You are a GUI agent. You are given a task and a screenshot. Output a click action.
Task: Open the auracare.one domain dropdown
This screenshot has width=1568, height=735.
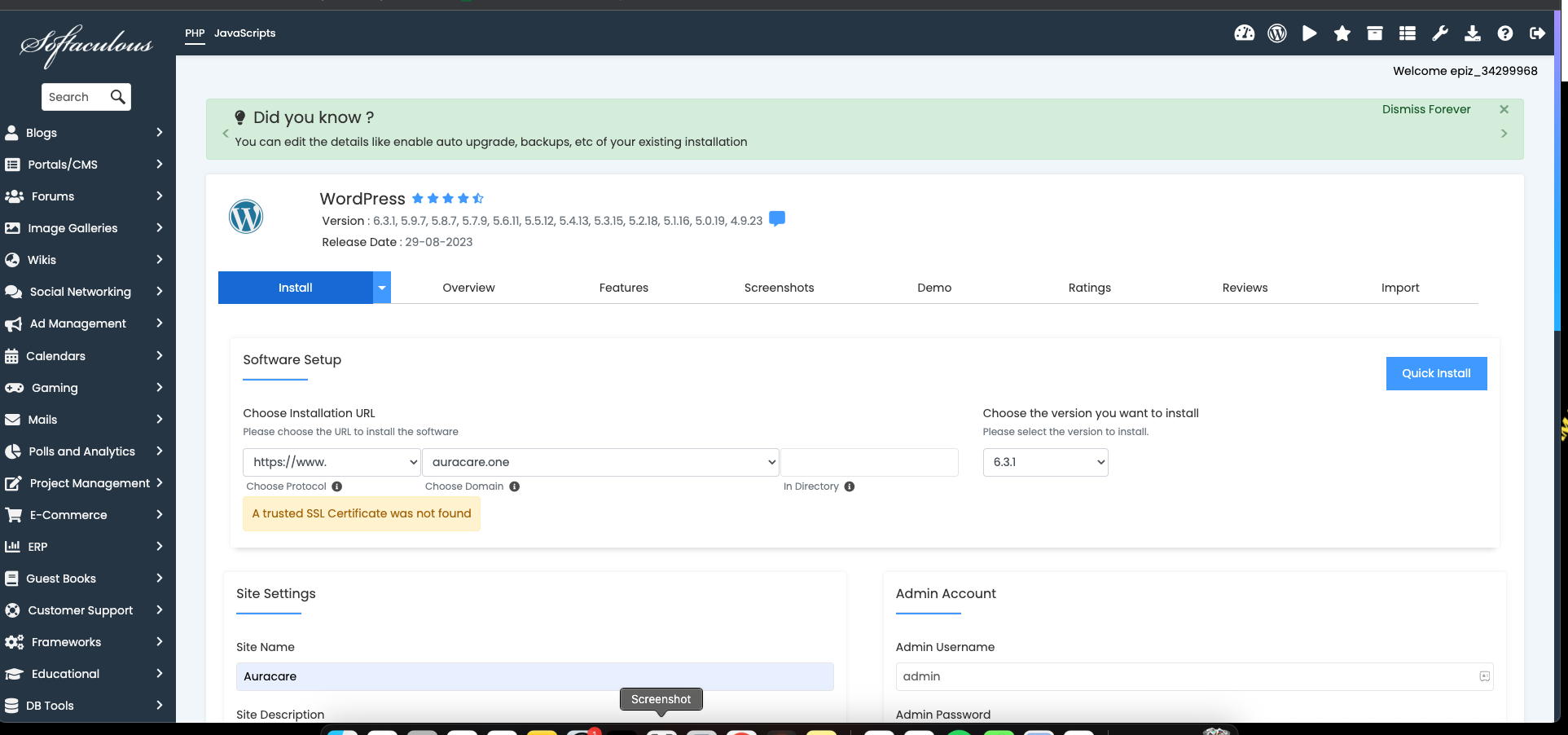click(x=600, y=462)
